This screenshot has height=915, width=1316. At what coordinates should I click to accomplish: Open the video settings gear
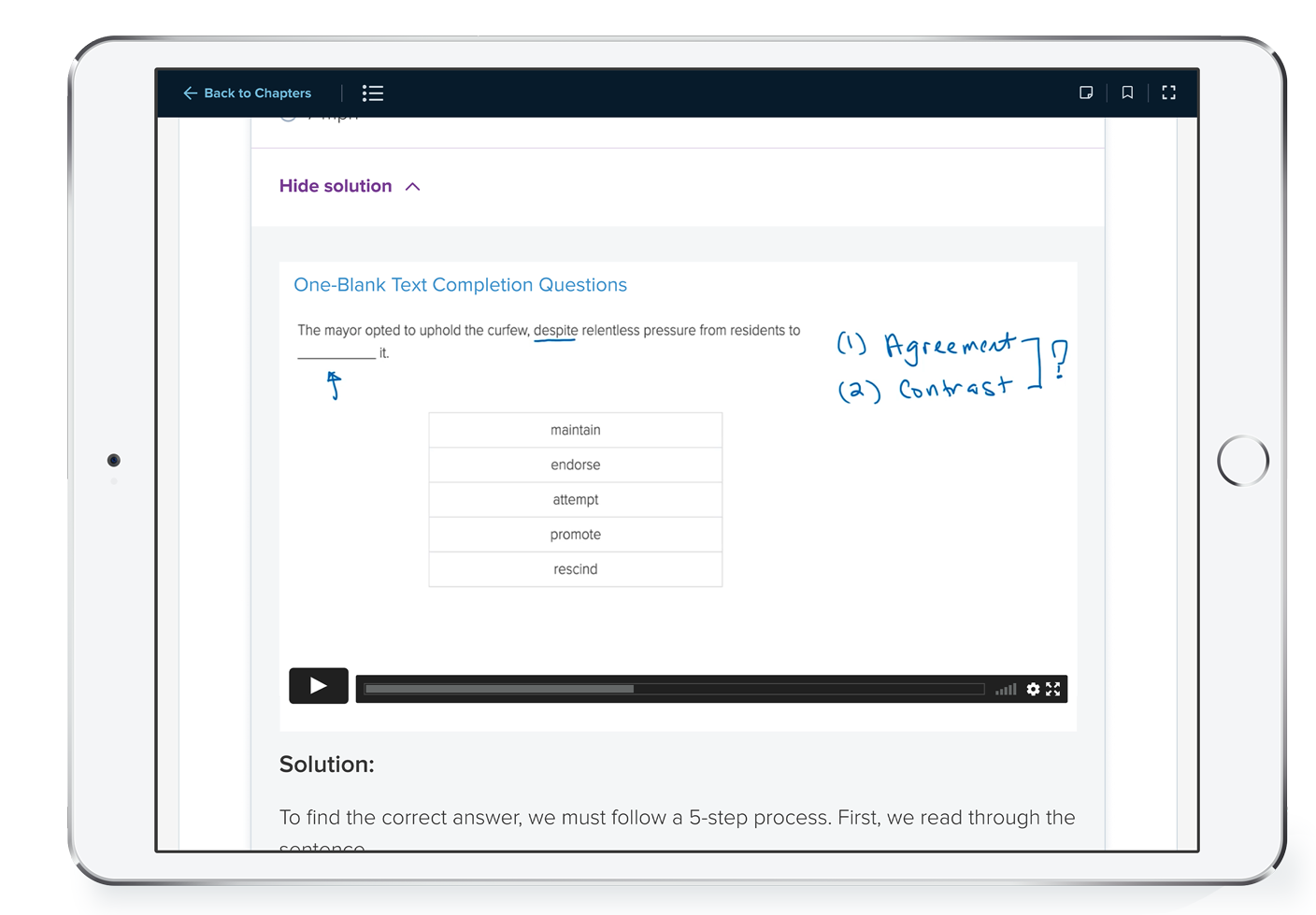pyautogui.click(x=1033, y=689)
